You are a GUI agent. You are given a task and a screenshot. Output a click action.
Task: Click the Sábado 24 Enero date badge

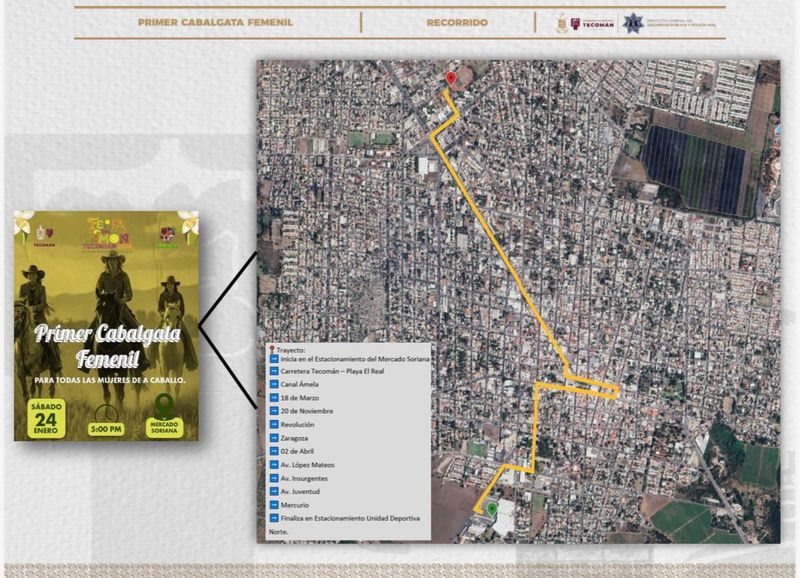click(x=42, y=419)
